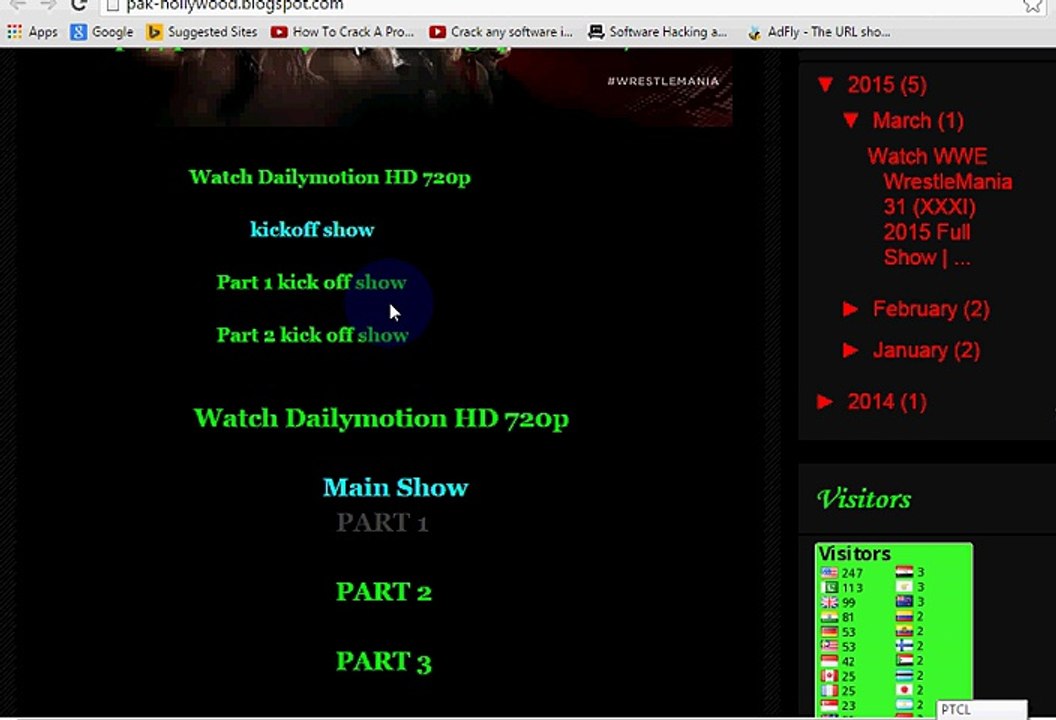Click the Main Show heading

[395, 487]
